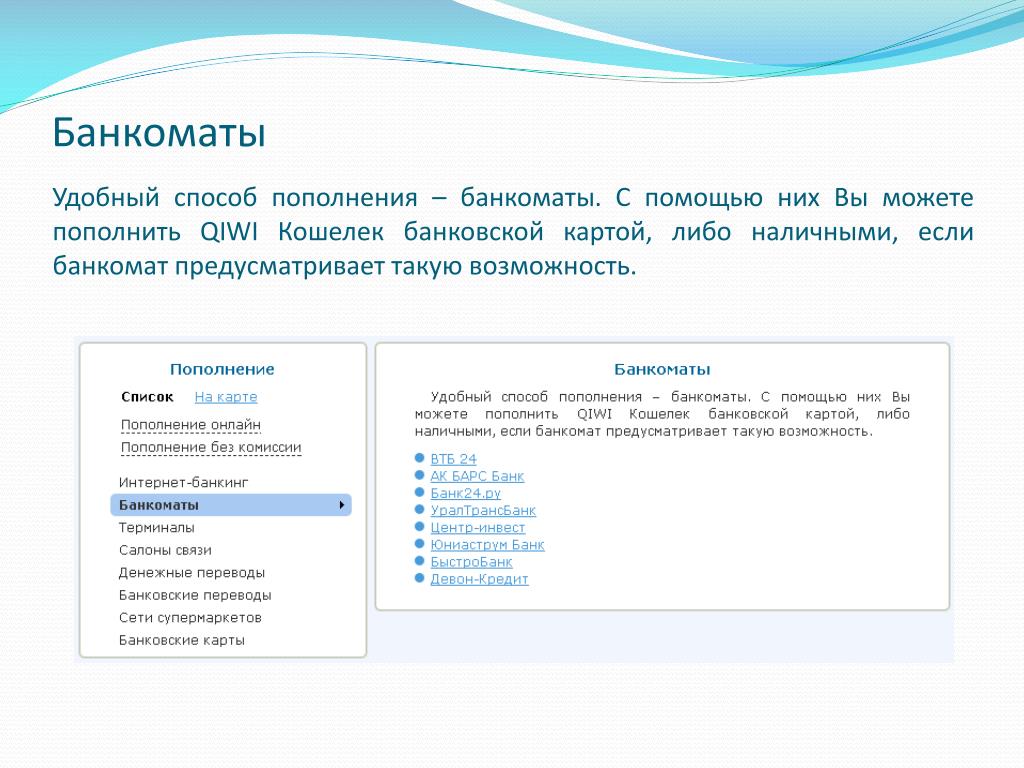Select Терминалы in the menu
This screenshot has height=768, width=1024.
pyautogui.click(x=157, y=528)
